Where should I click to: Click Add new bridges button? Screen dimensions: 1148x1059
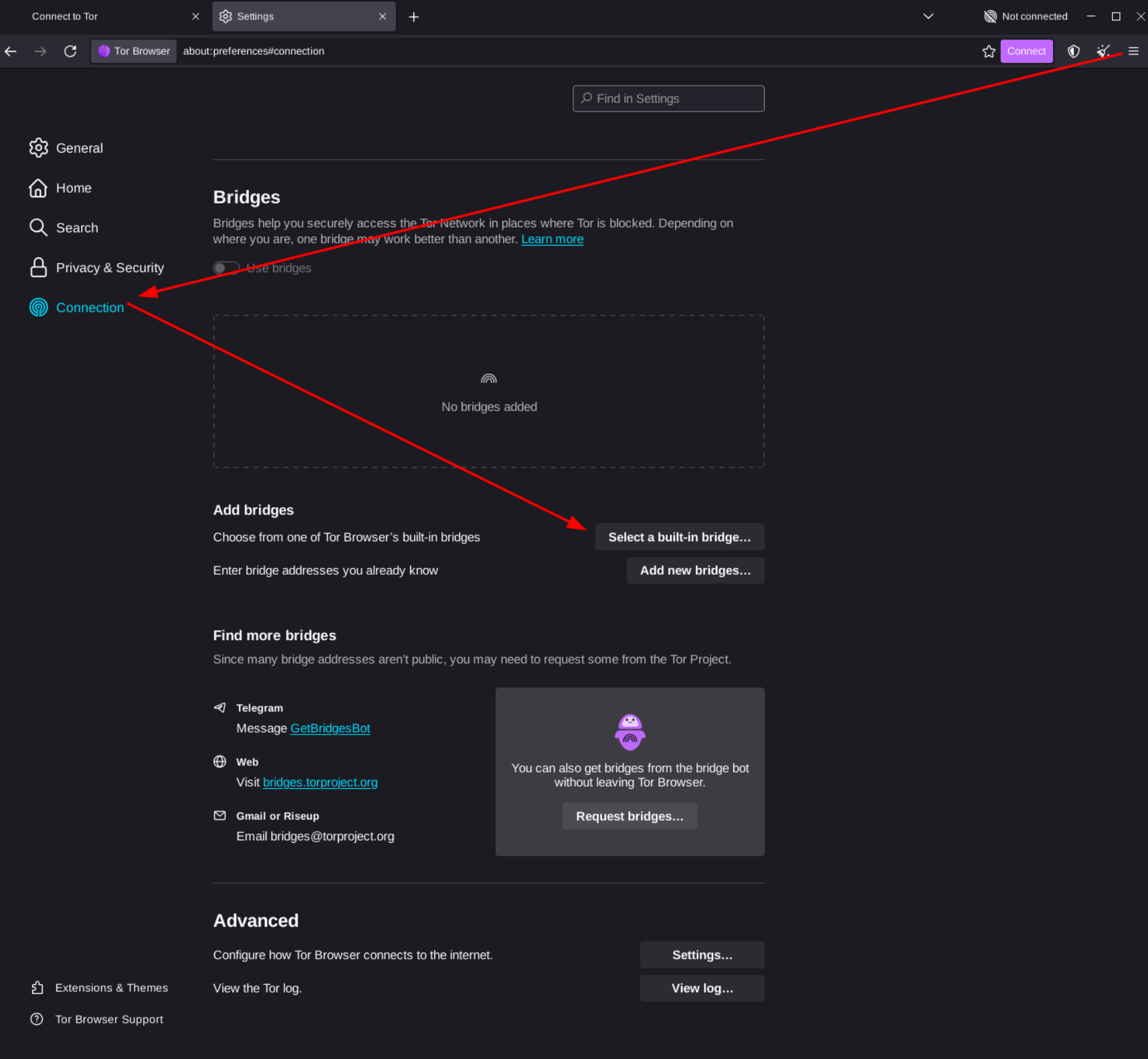coord(695,571)
